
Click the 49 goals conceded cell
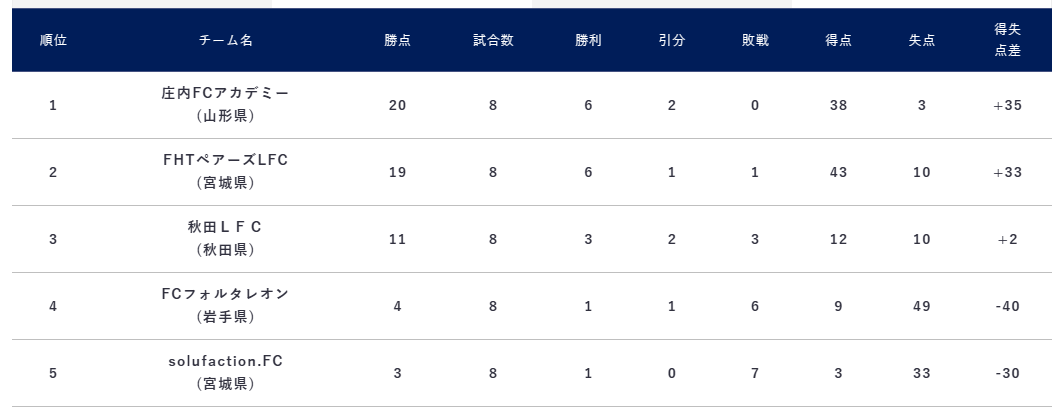click(x=921, y=306)
